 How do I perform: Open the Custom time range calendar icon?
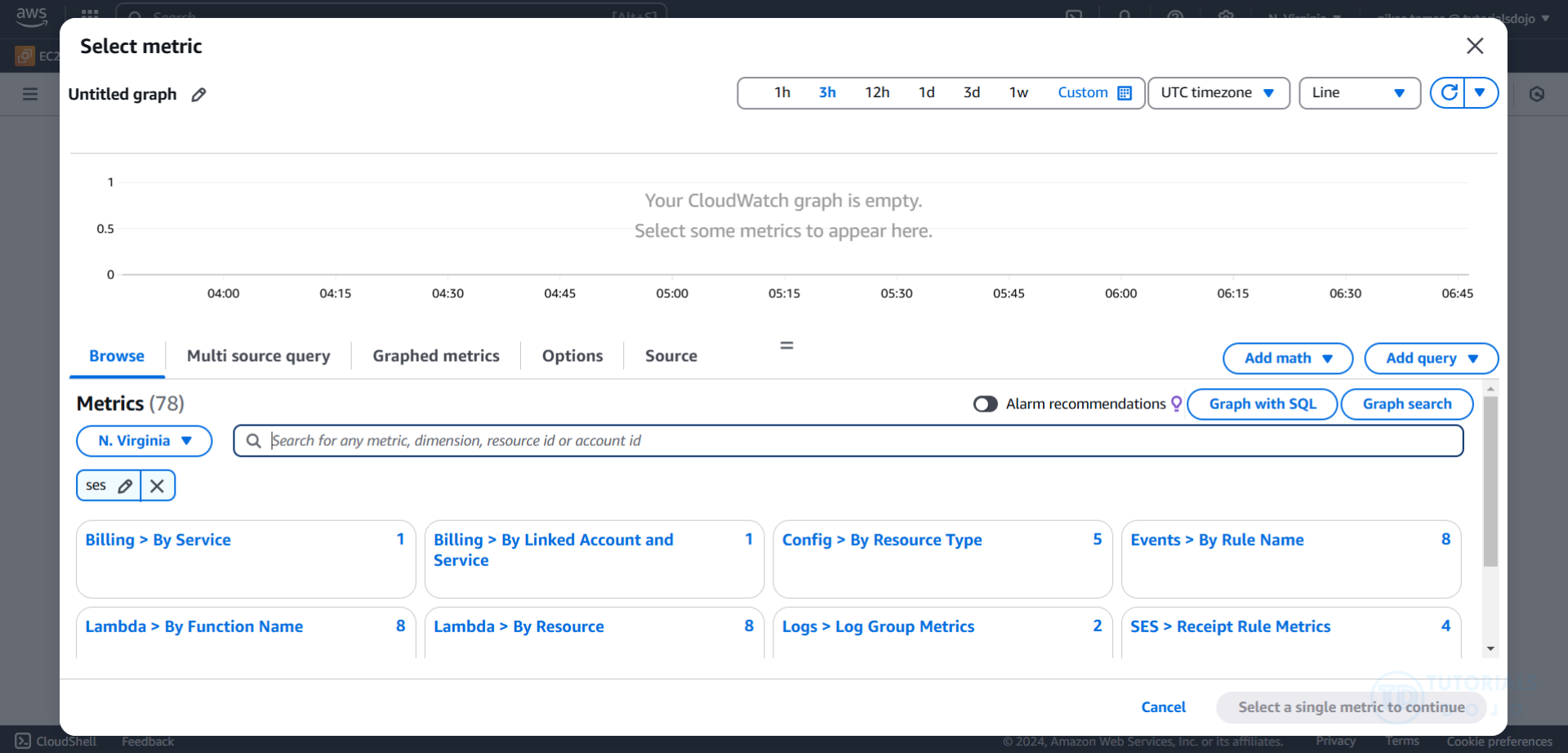pyautogui.click(x=1125, y=93)
